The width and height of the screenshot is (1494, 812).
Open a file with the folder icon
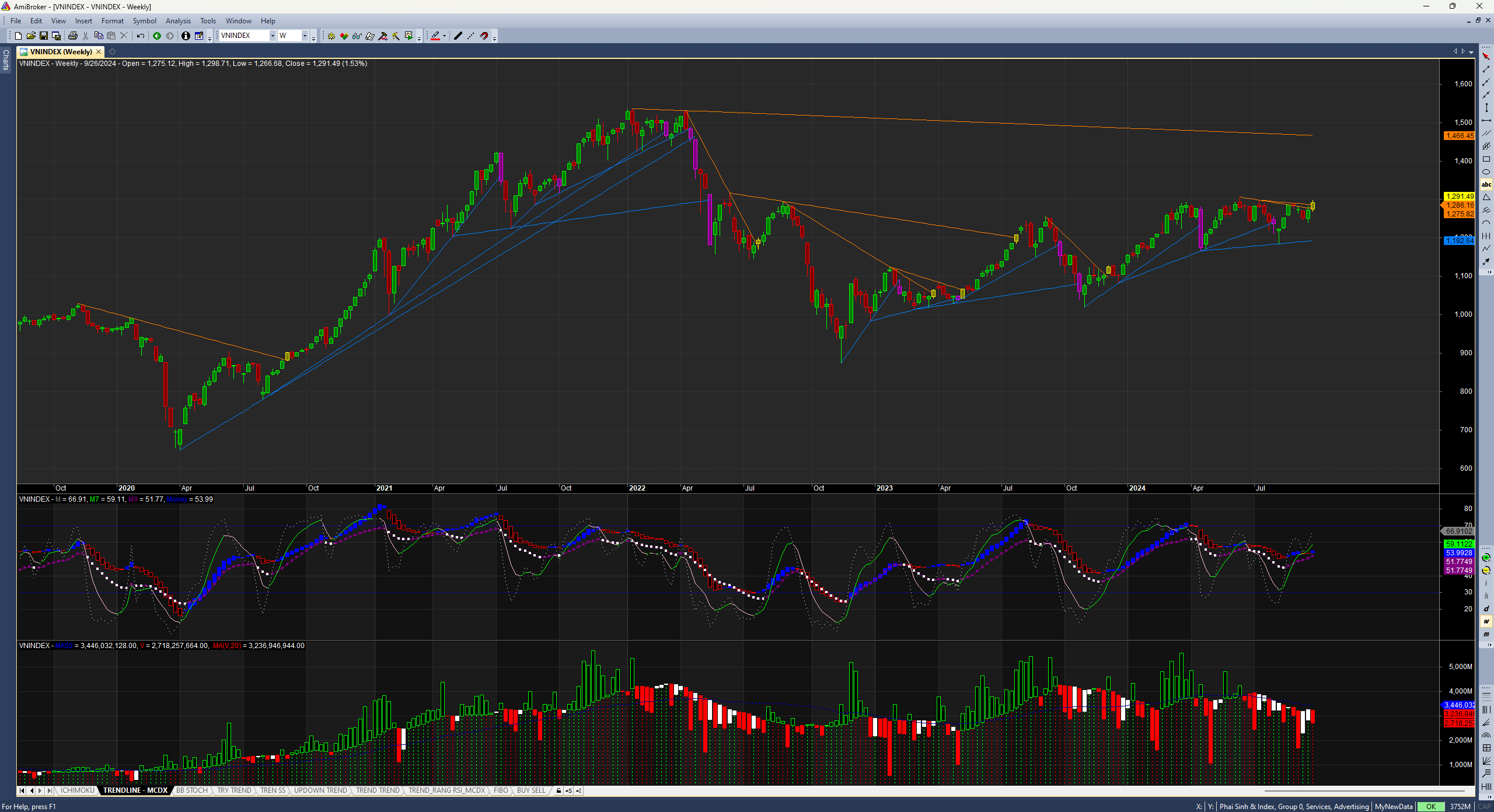click(31, 36)
